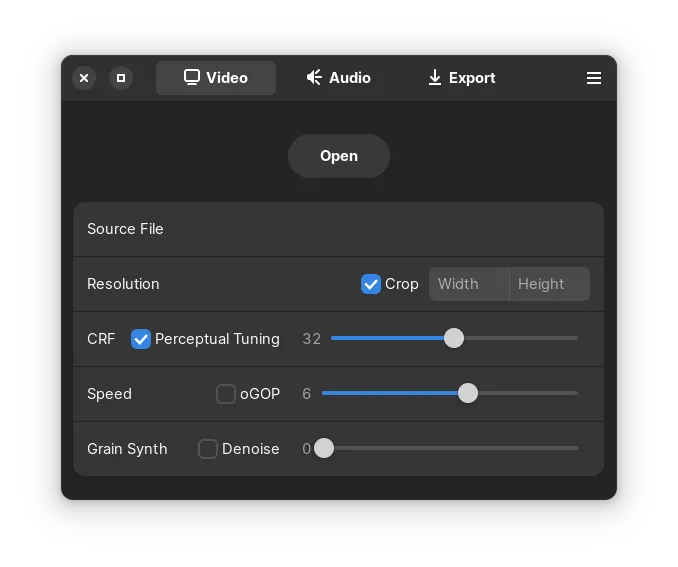678x567 pixels.
Task: Click the CRF slider handle
Action: point(454,338)
